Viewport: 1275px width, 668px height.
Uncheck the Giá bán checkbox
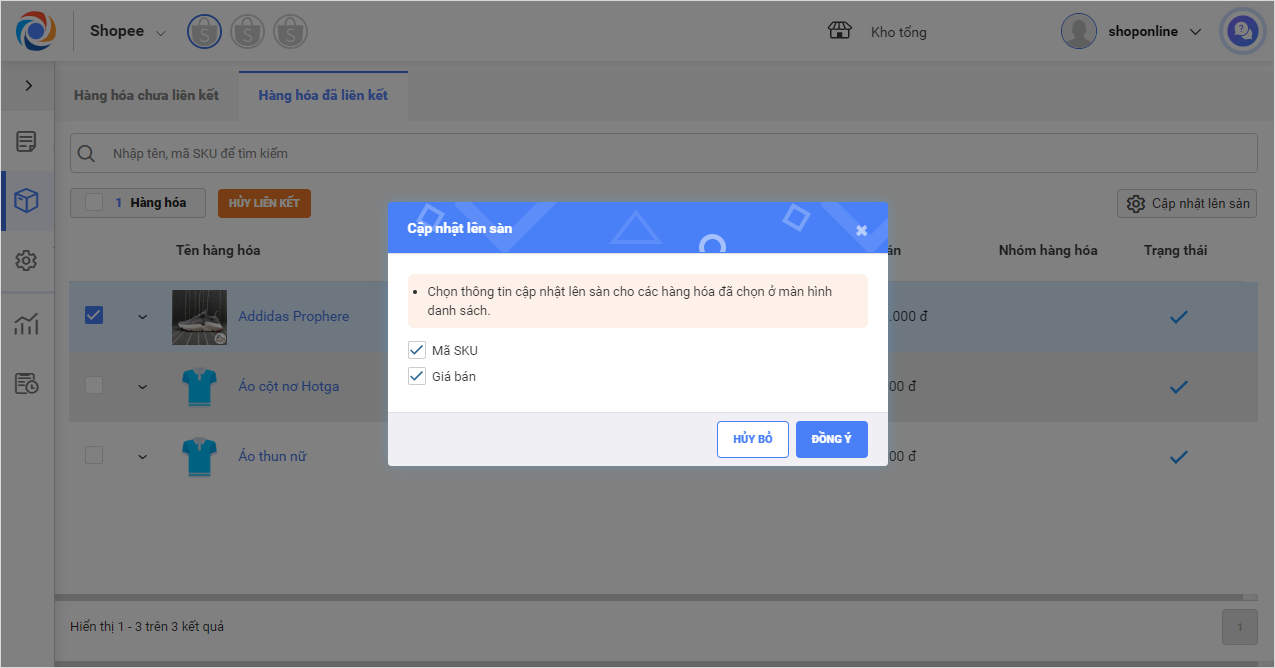(417, 377)
